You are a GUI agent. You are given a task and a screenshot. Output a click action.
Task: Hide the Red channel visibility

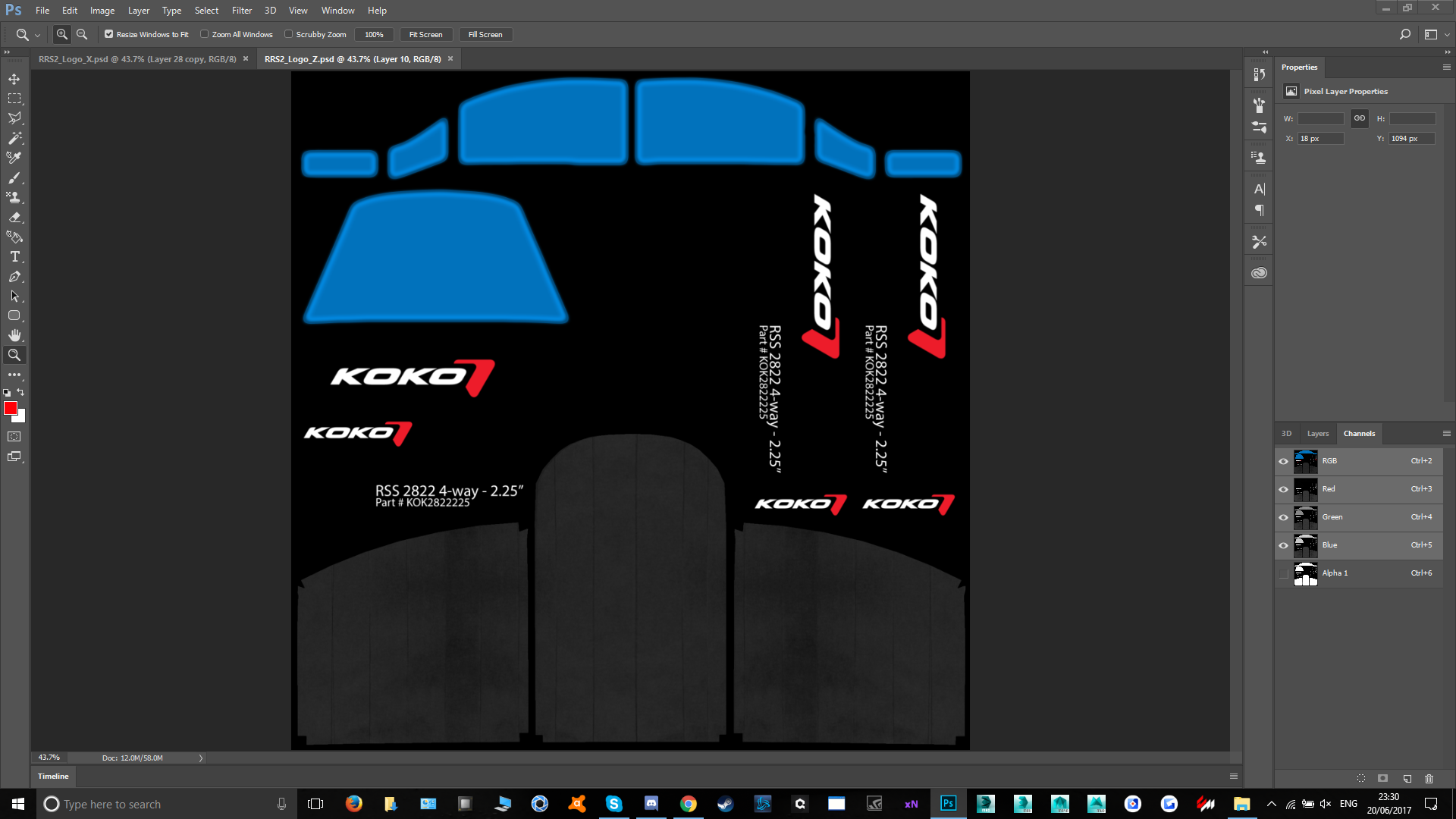[1283, 489]
